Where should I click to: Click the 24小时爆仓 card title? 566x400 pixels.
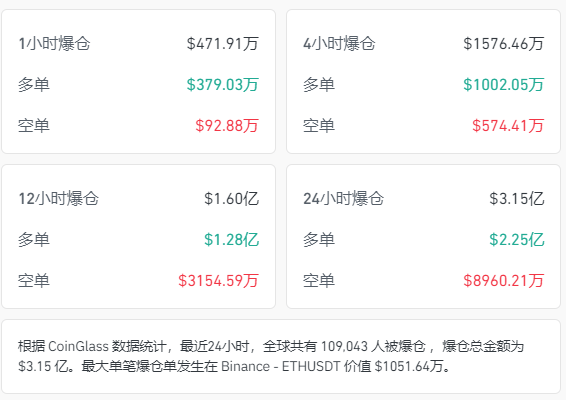pos(343,198)
